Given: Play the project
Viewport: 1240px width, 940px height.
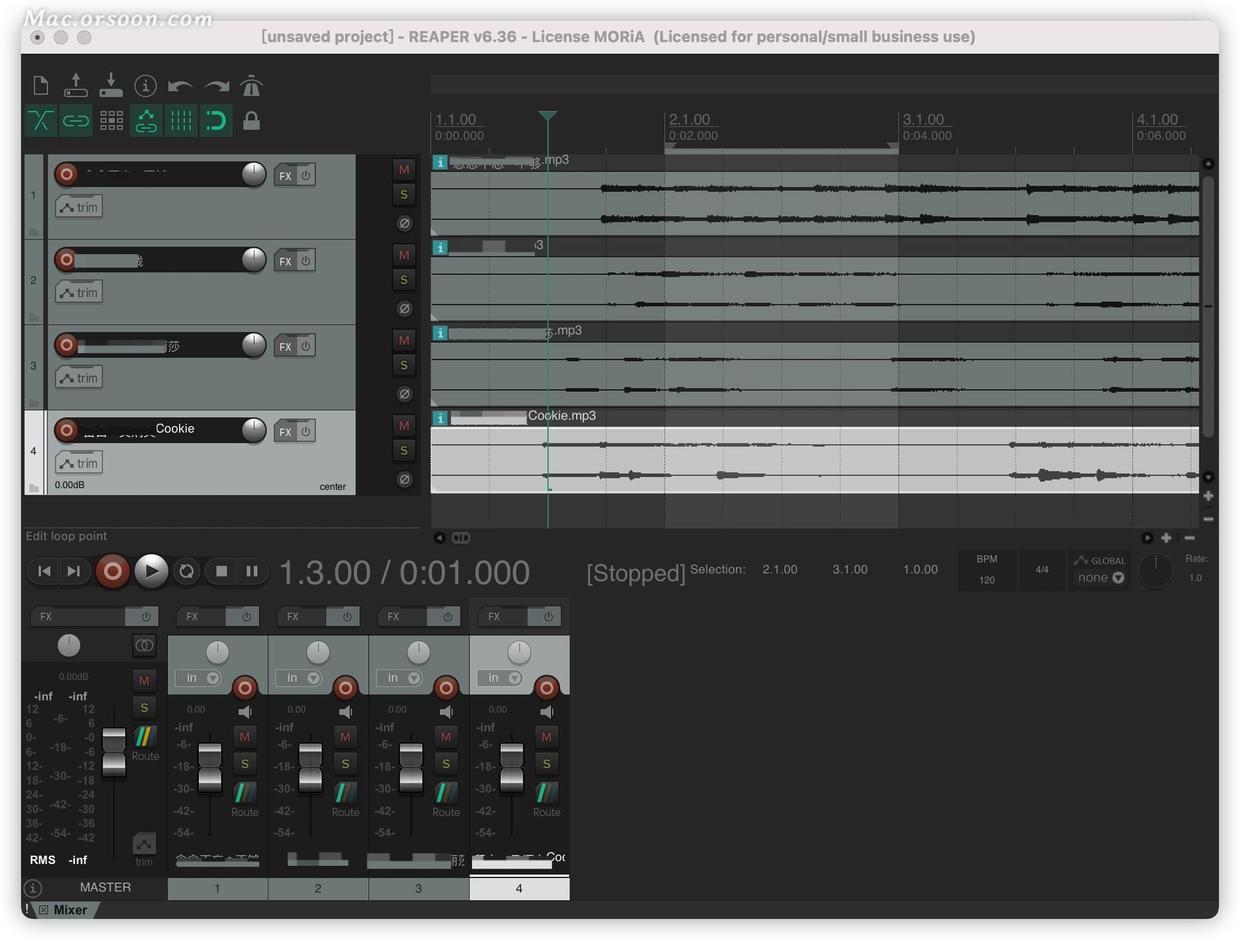Looking at the screenshot, I should (x=151, y=571).
